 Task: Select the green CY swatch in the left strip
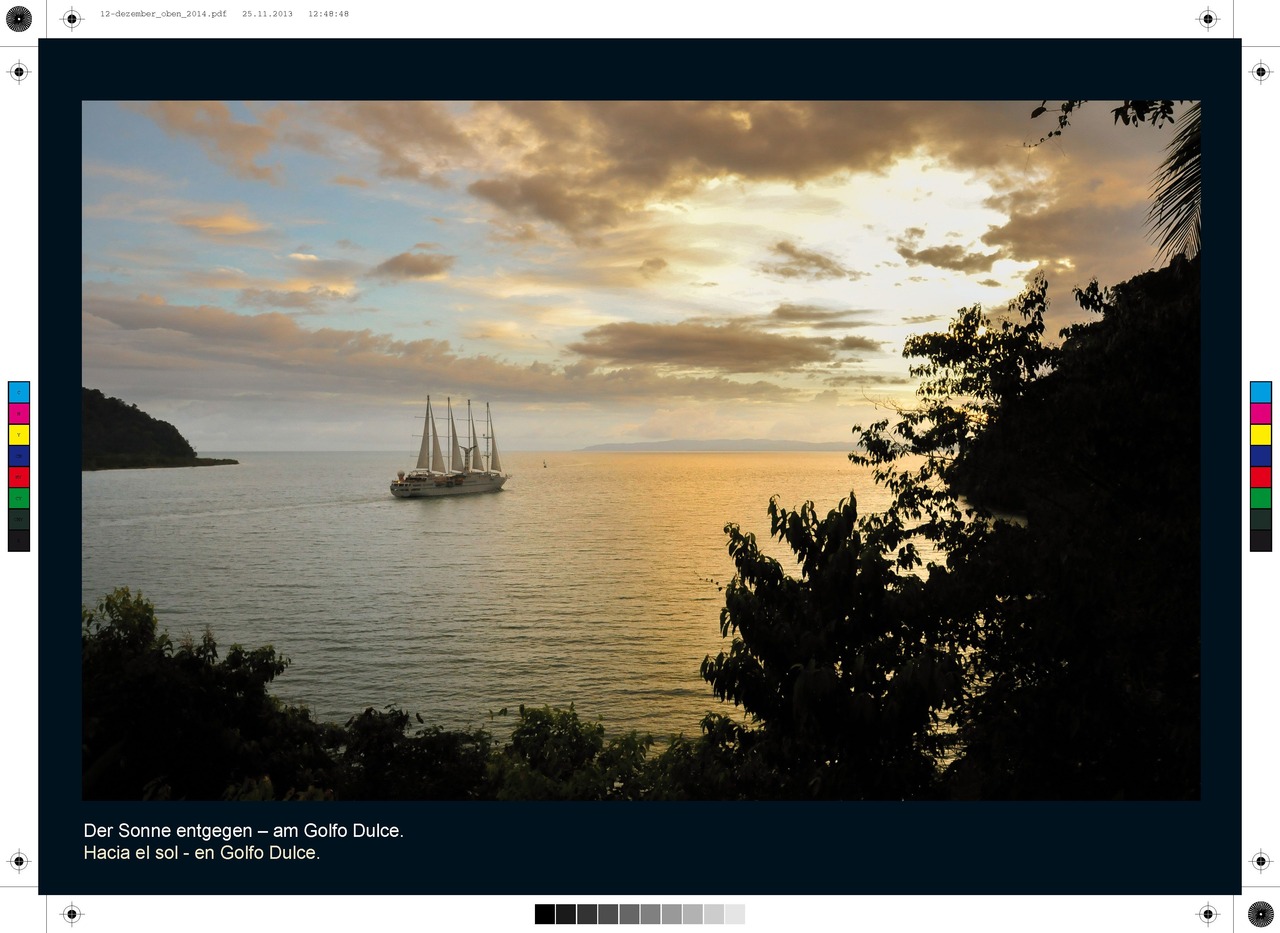(x=19, y=498)
